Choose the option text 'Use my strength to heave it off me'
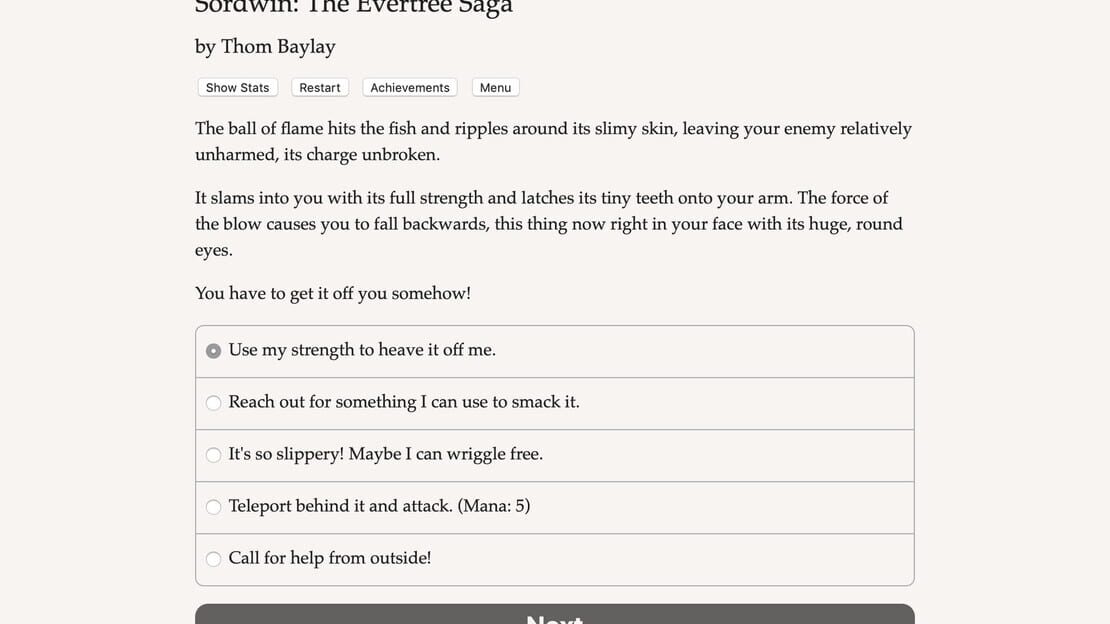Image resolution: width=1110 pixels, height=624 pixels. (361, 350)
